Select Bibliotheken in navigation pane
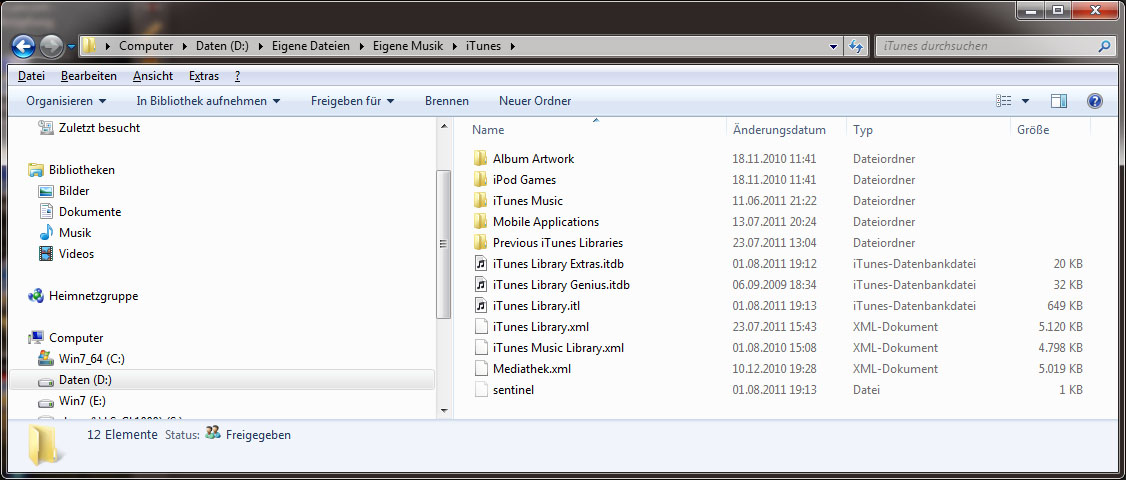The width and height of the screenshot is (1126, 480). tap(81, 170)
